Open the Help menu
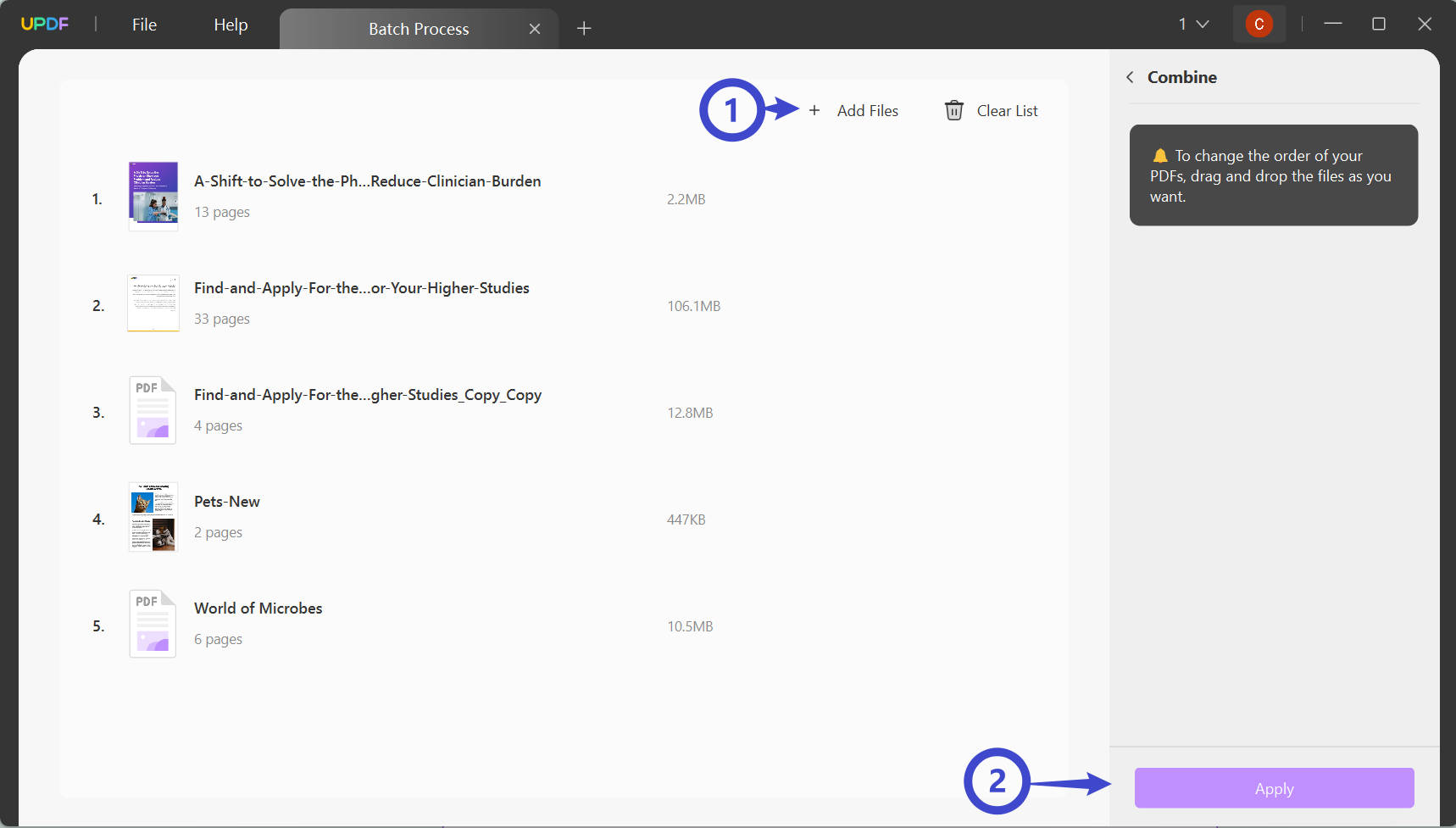This screenshot has height=828, width=1456. [230, 24]
